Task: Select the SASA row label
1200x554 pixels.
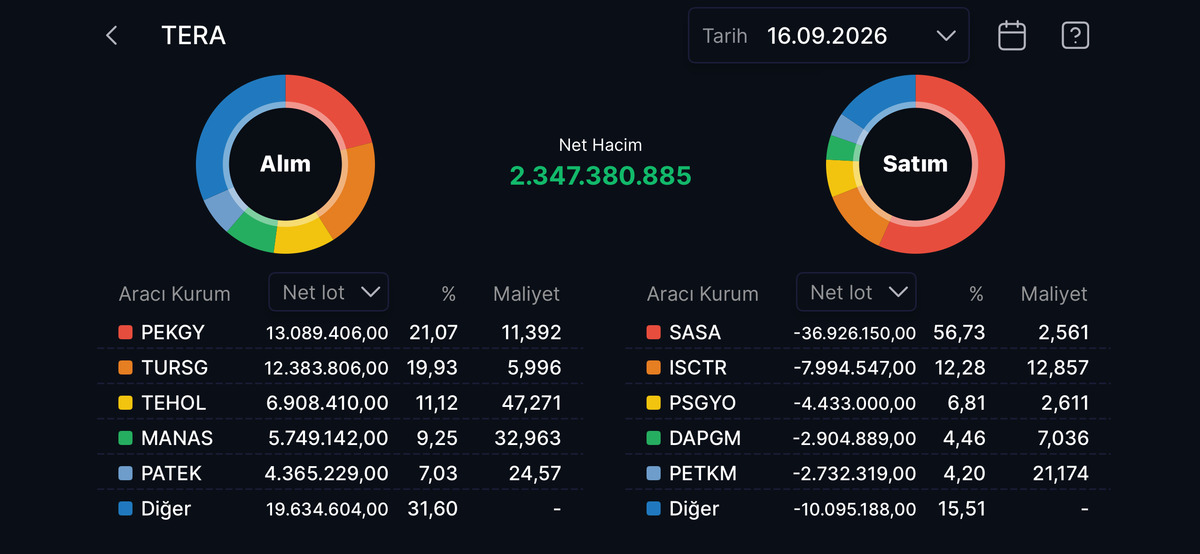Action: [695, 332]
